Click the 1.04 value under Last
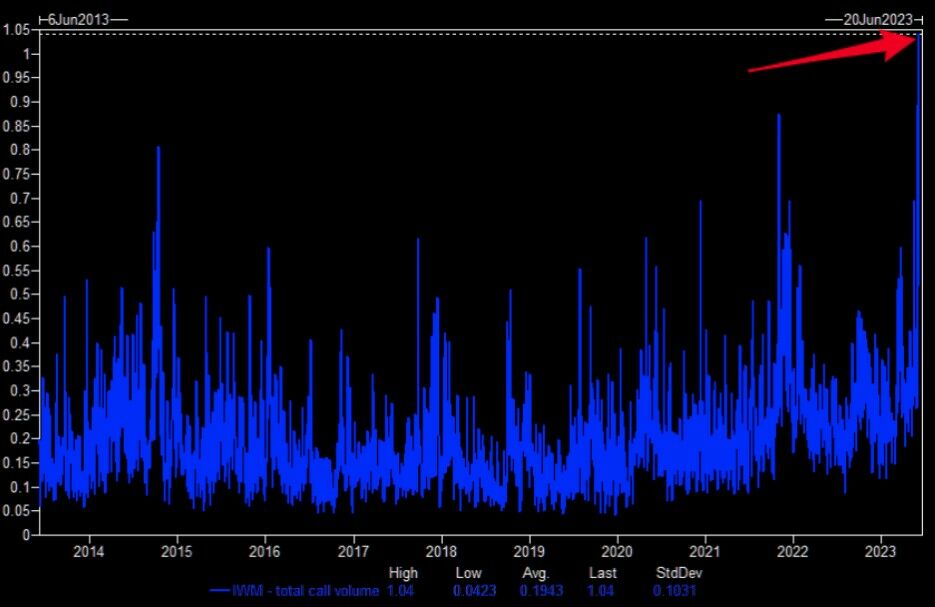 [x=600, y=591]
